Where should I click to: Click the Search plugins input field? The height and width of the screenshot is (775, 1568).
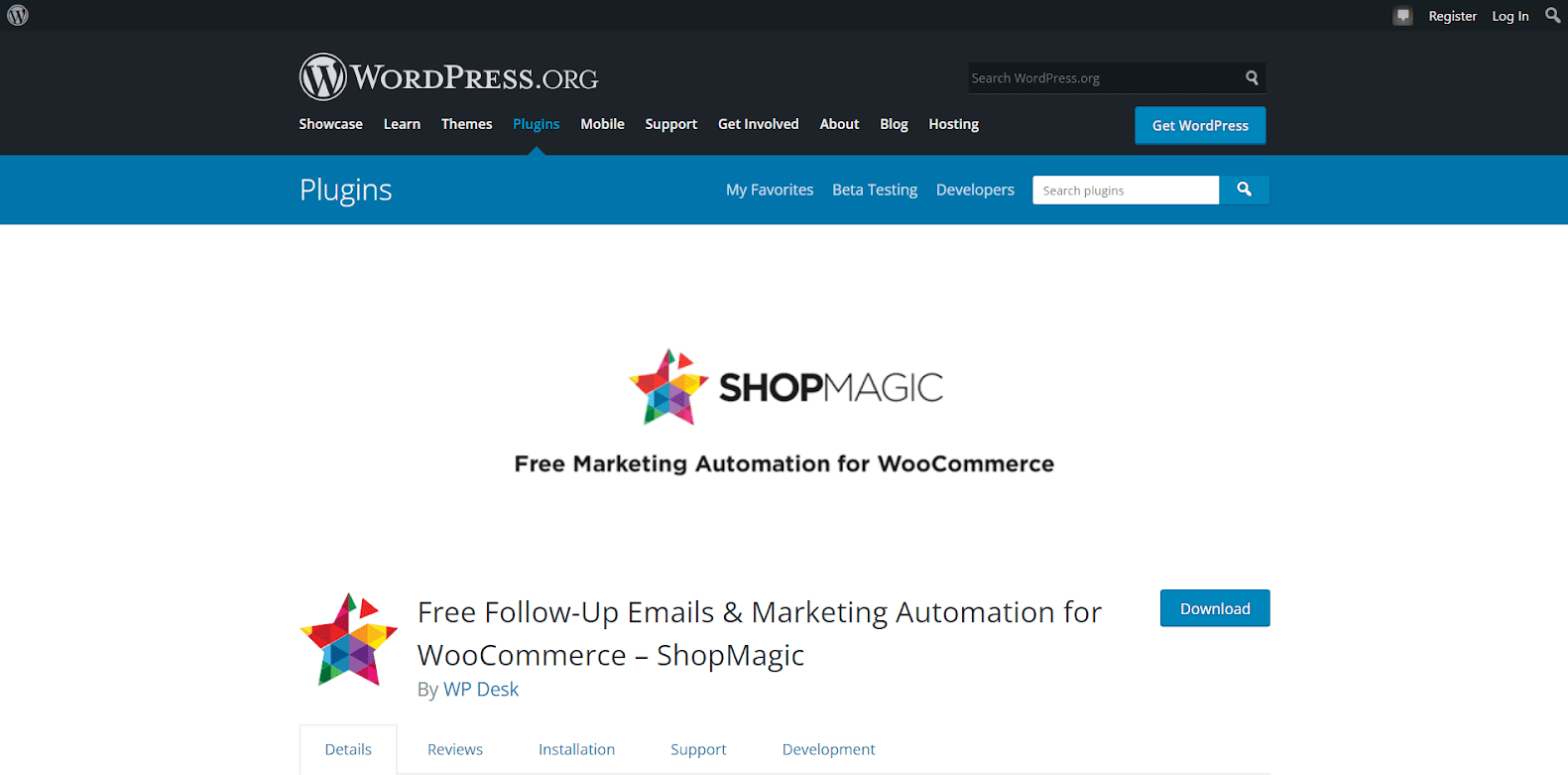click(x=1126, y=191)
